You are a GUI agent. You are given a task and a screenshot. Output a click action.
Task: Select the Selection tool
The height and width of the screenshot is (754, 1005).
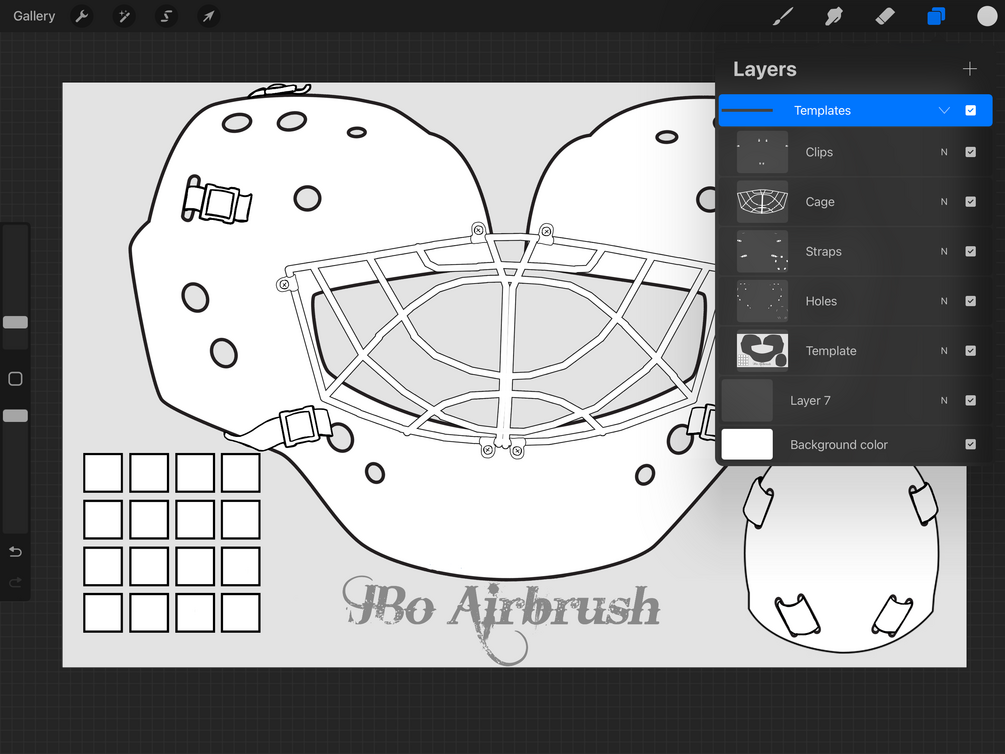166,16
